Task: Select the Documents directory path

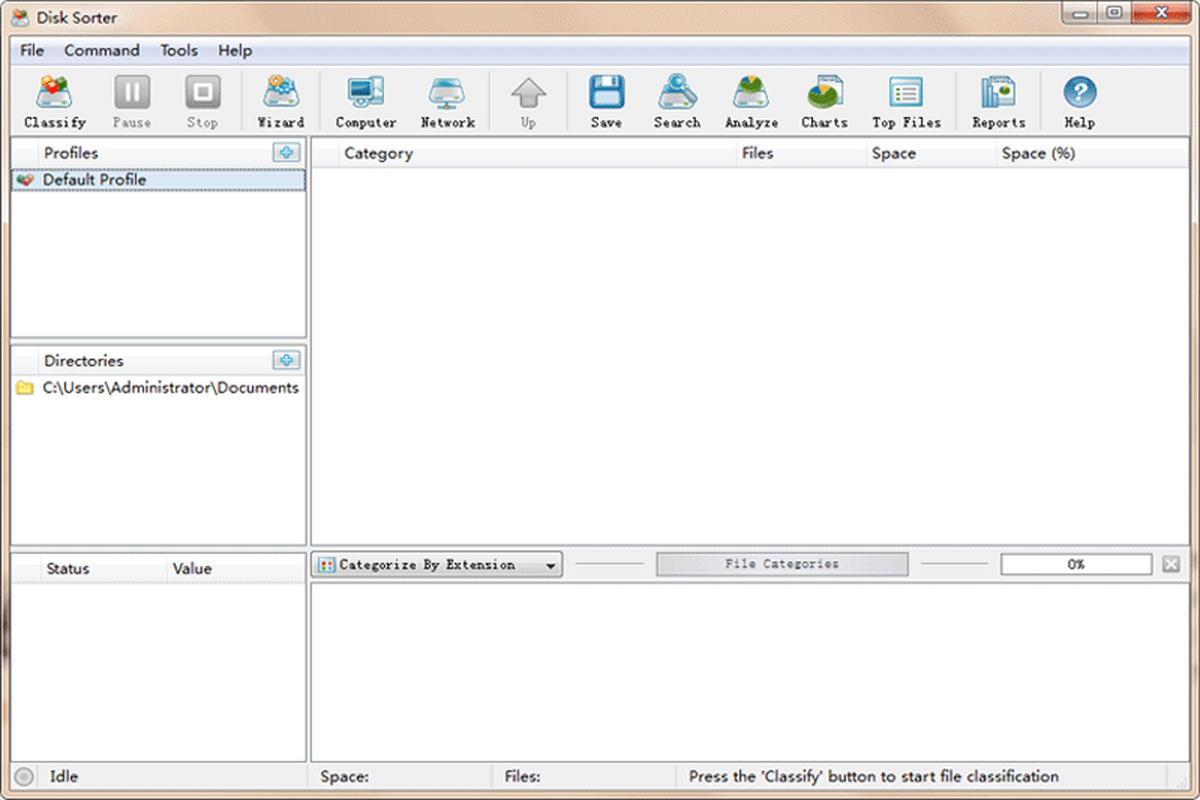Action: [167, 387]
